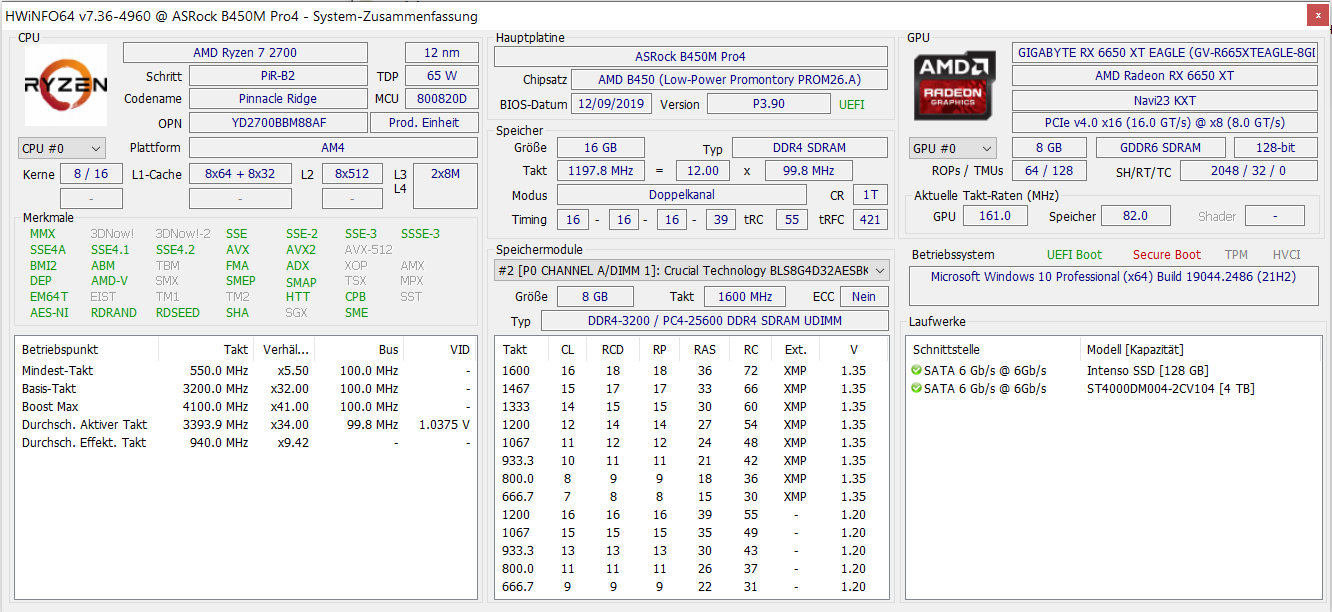Click the UEFI Boot indicator
1332x612 pixels.
coord(1074,255)
